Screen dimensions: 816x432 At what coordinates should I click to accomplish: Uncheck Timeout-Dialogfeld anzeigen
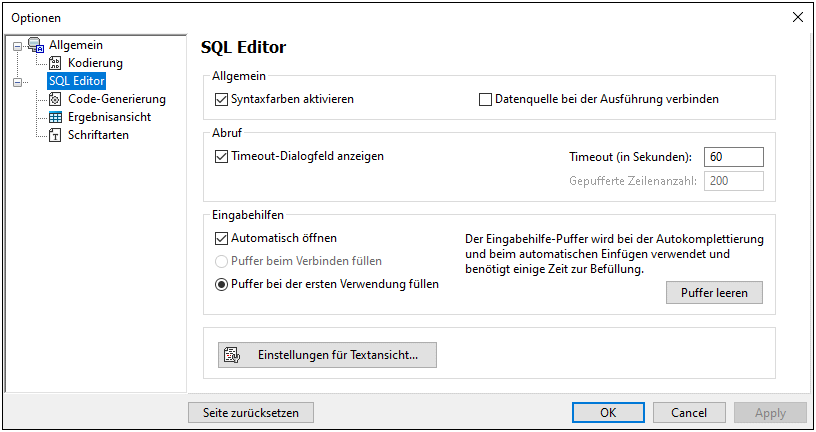click(x=222, y=156)
